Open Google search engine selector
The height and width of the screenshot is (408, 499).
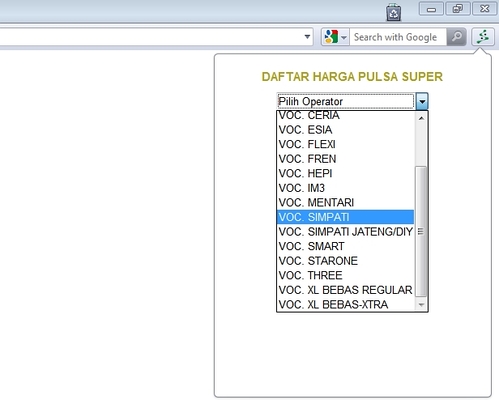tap(335, 37)
